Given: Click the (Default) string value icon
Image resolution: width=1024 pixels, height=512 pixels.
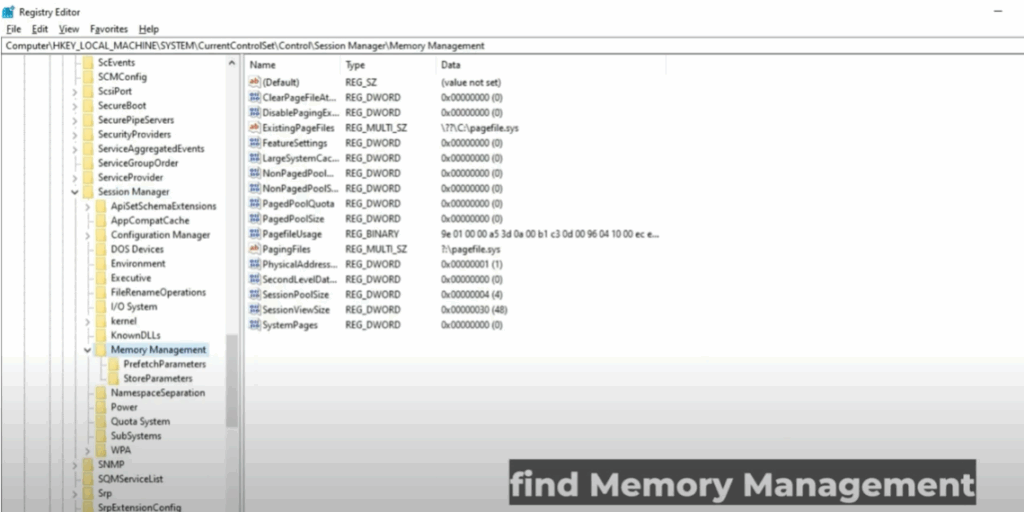Looking at the screenshot, I should 255,82.
